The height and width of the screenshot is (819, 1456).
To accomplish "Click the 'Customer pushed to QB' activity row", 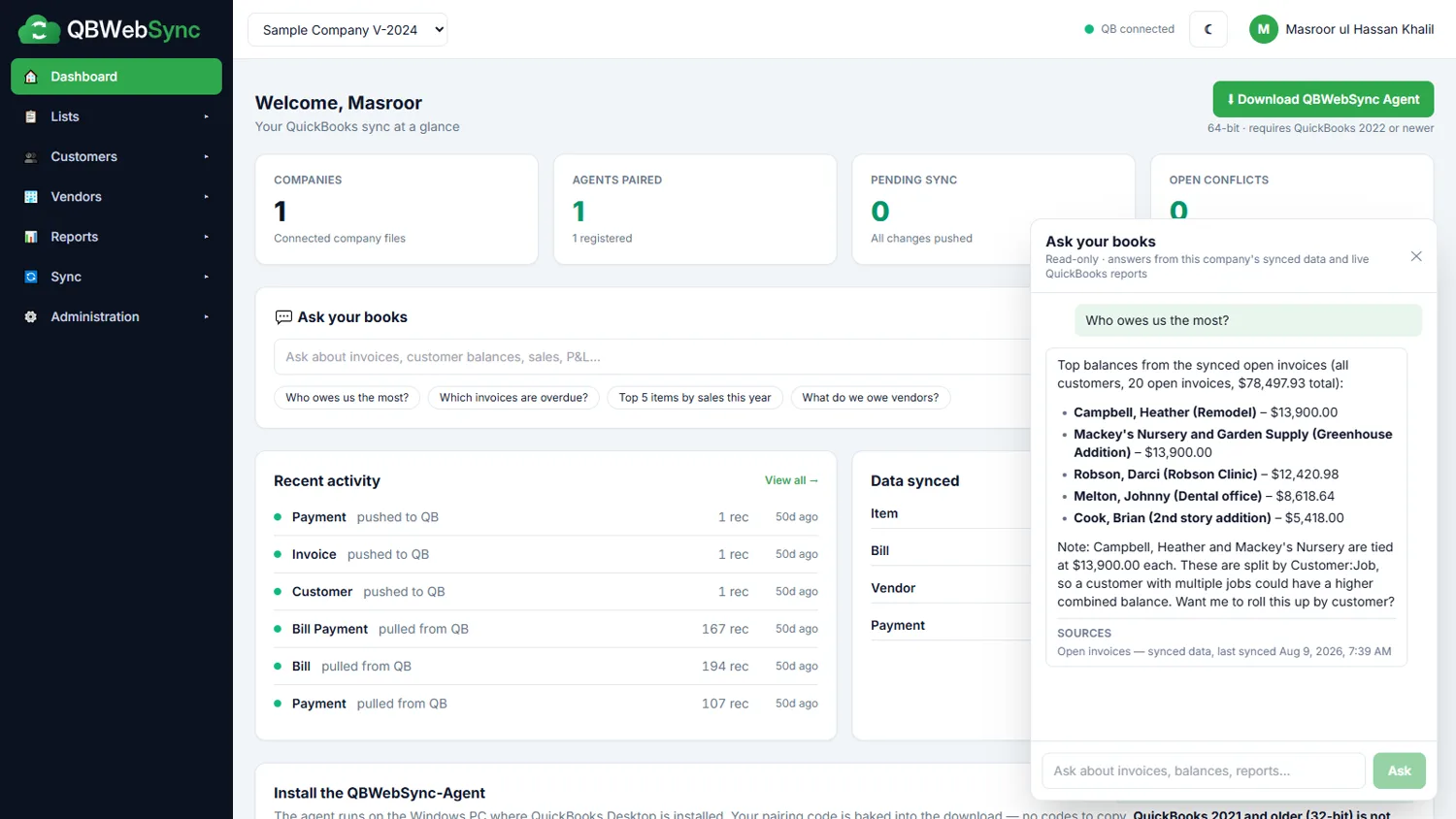I will click(x=546, y=592).
